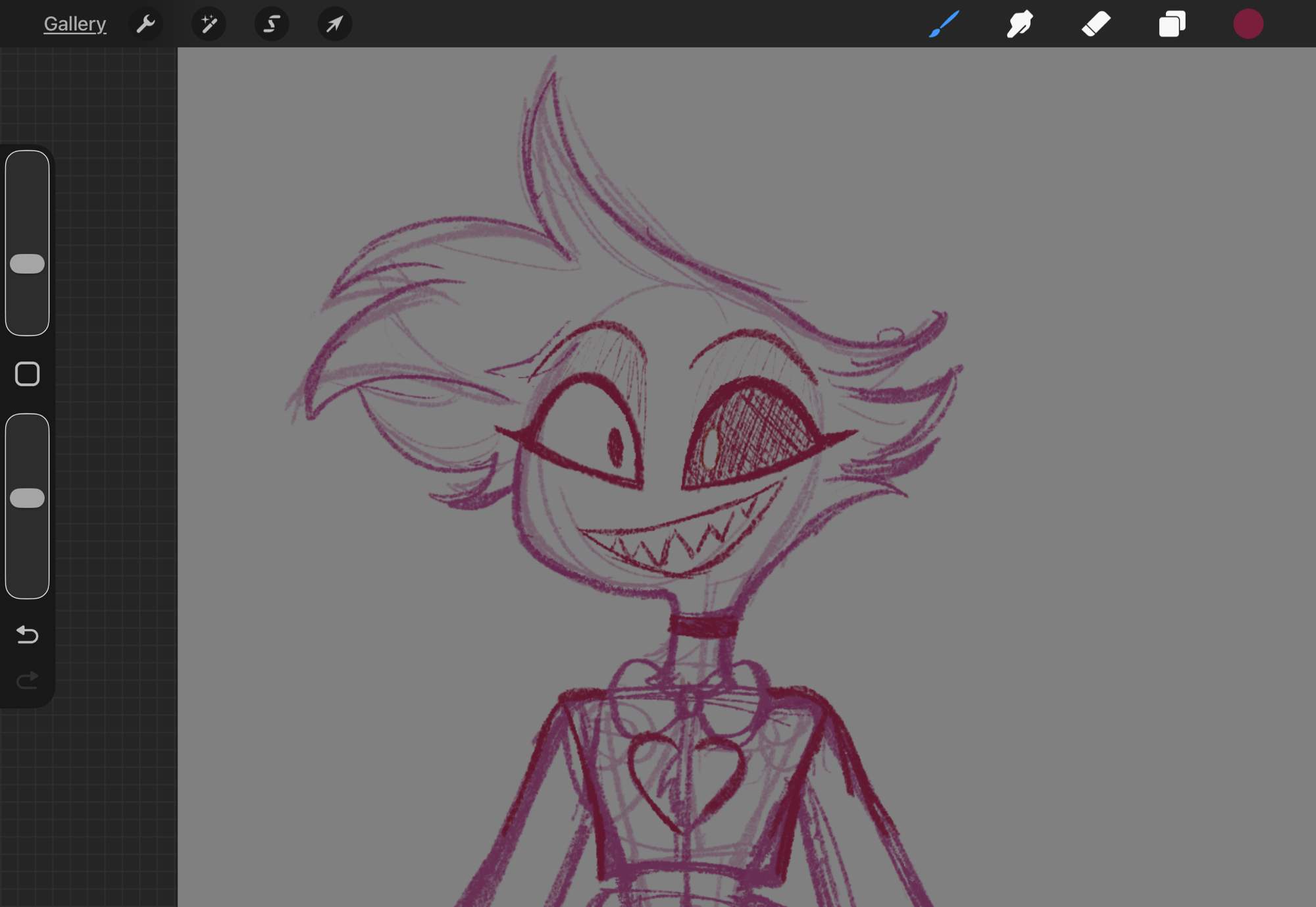Select the Brush tool
The height and width of the screenshot is (907, 1316).
coord(944,24)
